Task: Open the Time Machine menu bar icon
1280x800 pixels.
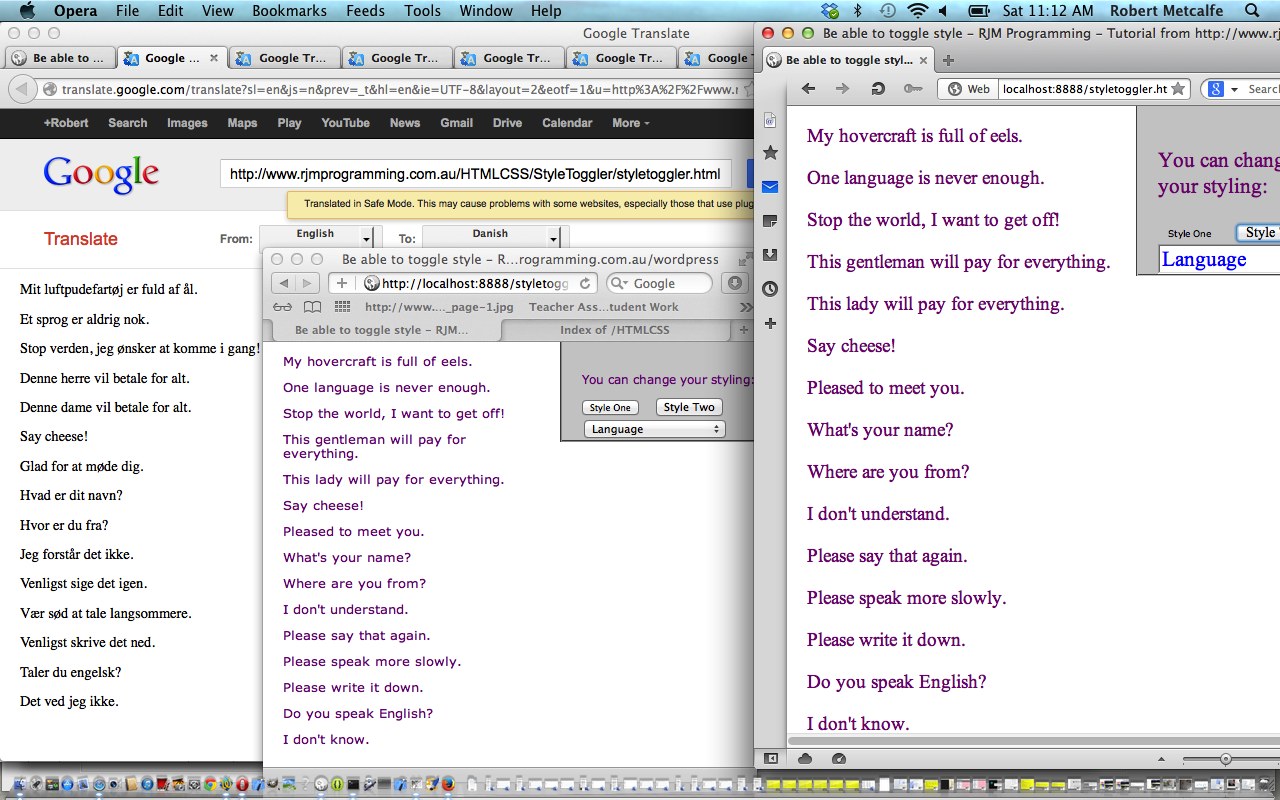Action: (x=887, y=11)
